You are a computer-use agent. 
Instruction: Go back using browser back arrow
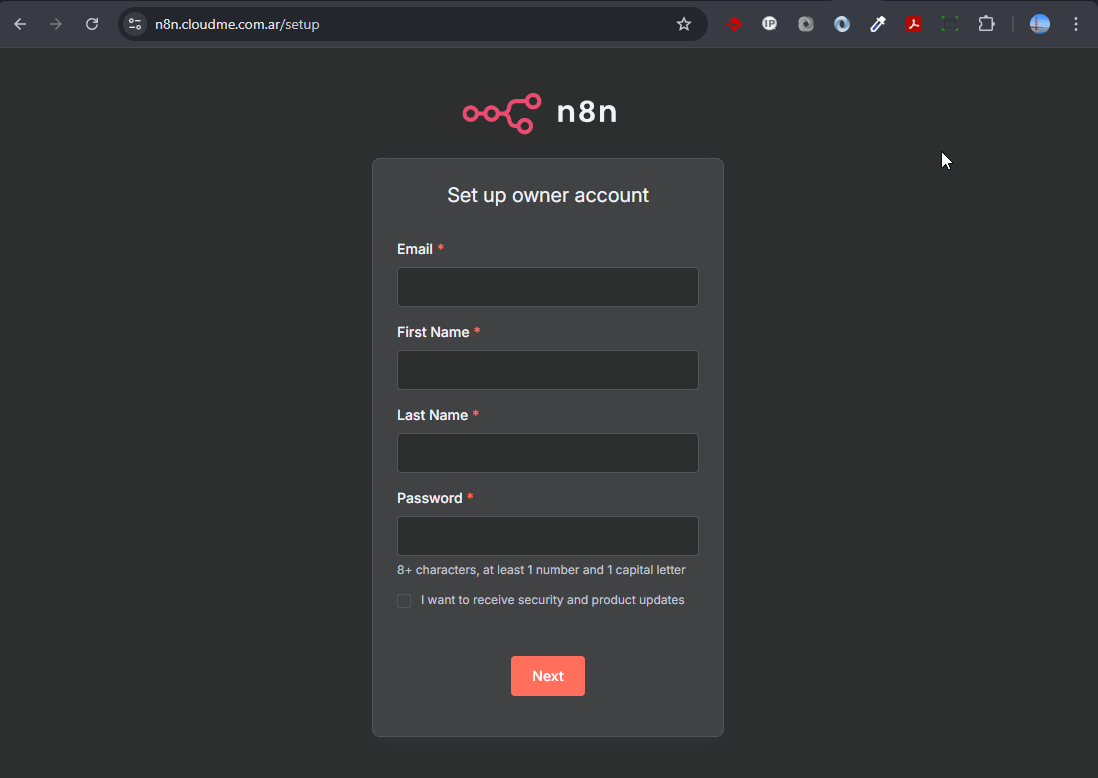click(20, 24)
